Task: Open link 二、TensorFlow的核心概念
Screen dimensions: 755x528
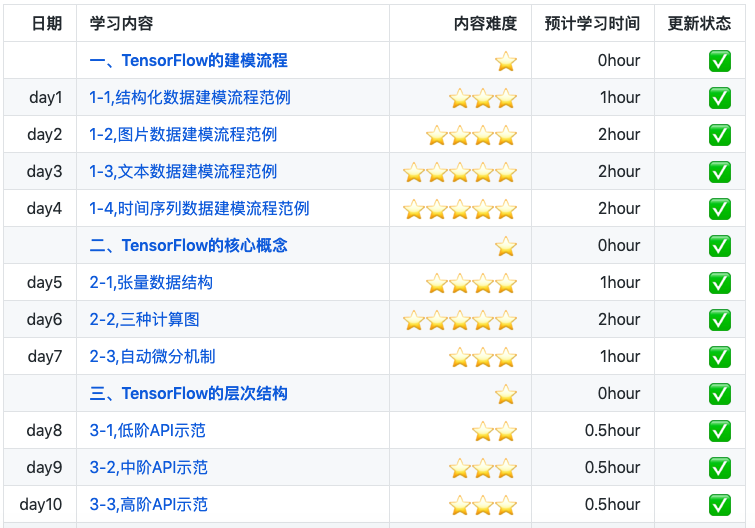Action: coord(188,246)
